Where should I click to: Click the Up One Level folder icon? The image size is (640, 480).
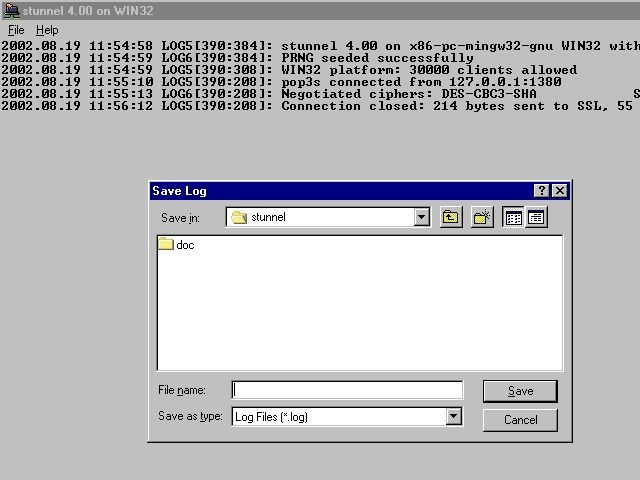451,217
